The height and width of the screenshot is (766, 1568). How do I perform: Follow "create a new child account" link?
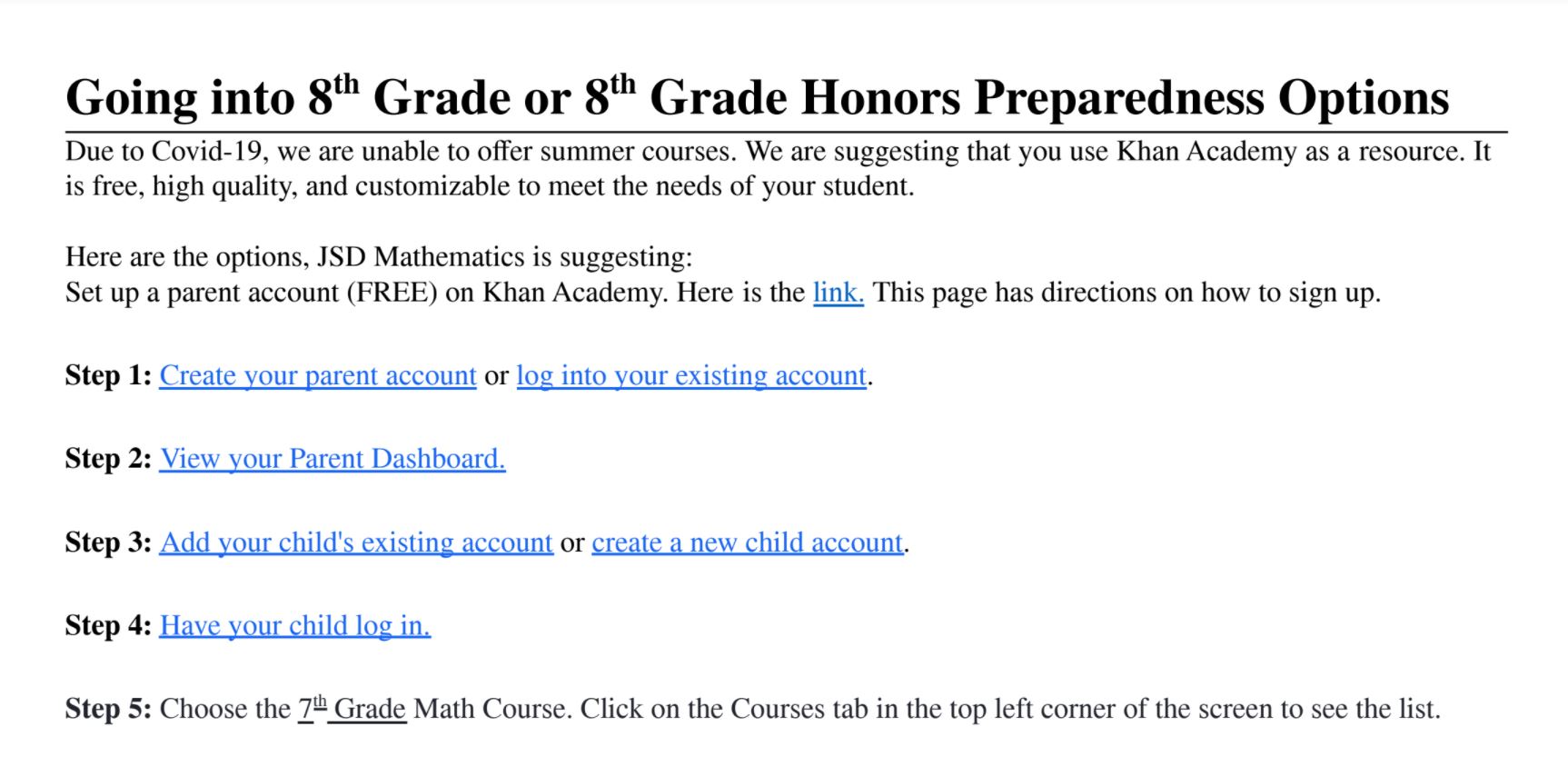[x=748, y=542]
